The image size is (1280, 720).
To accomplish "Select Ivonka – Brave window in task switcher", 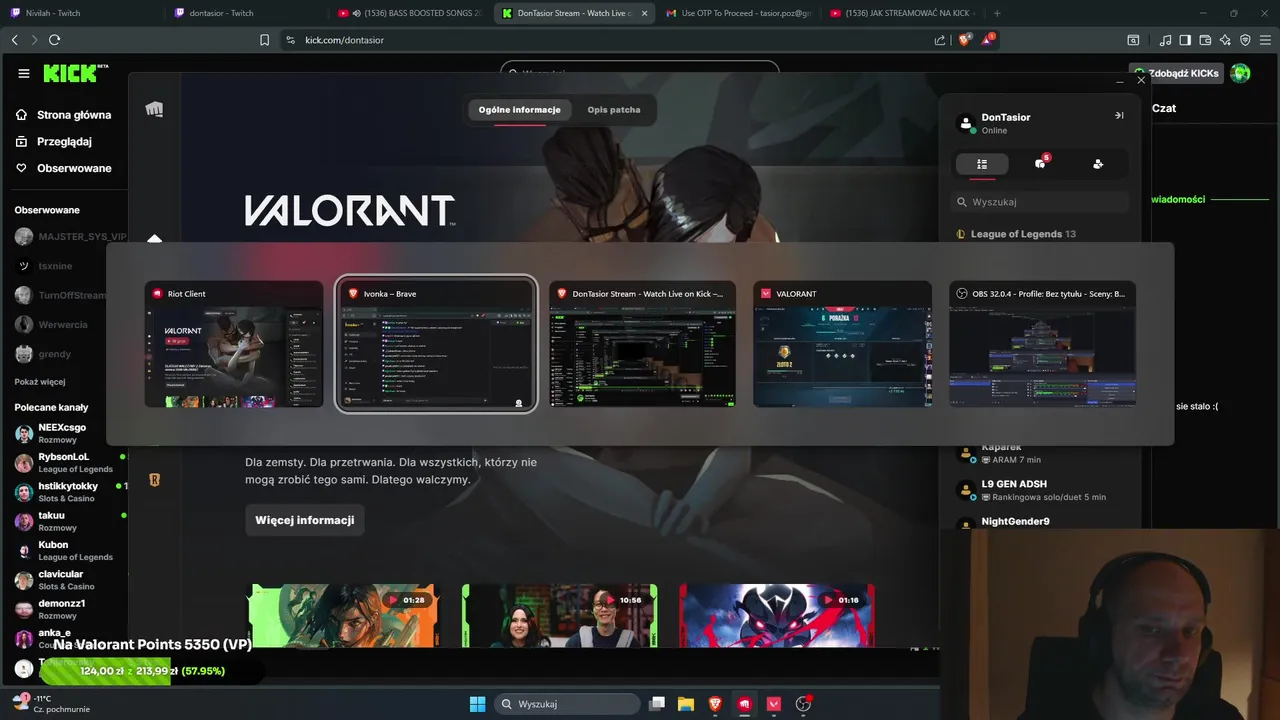I will (x=436, y=343).
